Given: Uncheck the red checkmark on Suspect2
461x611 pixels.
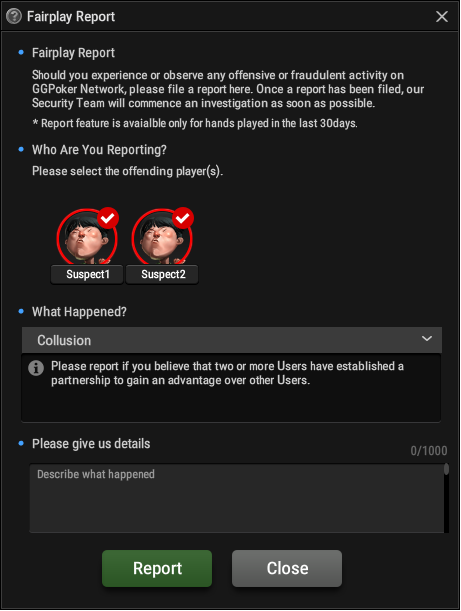Looking at the screenshot, I should click(183, 218).
